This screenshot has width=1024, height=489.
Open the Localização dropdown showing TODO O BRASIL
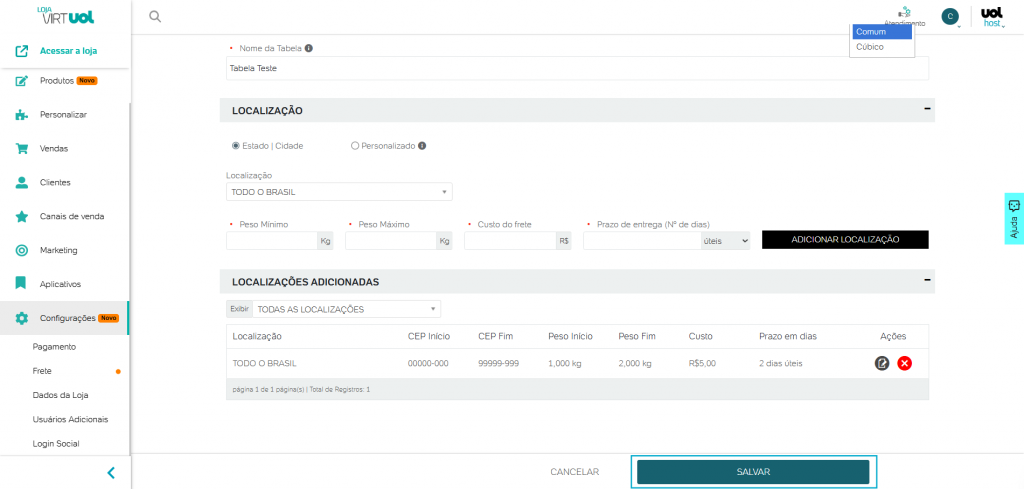339,192
